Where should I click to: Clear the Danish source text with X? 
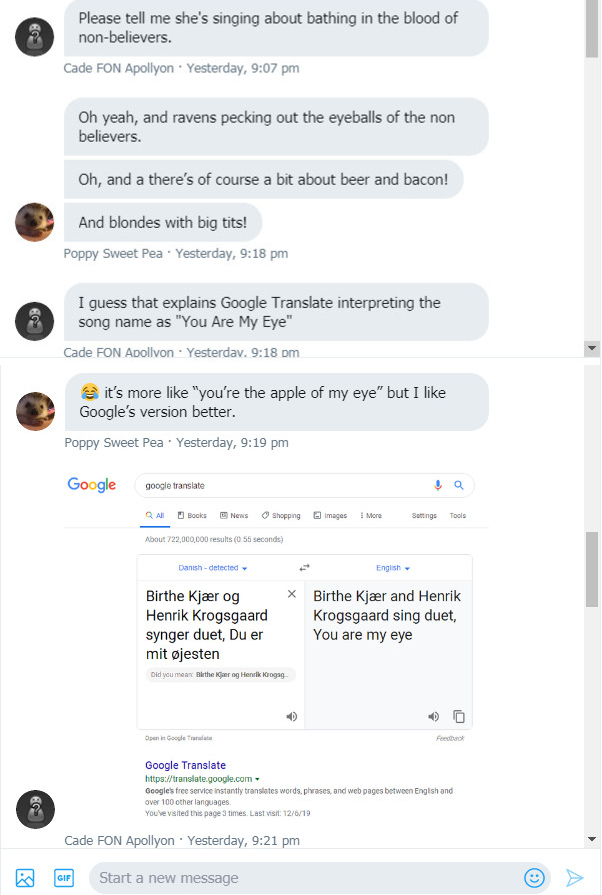click(x=292, y=594)
